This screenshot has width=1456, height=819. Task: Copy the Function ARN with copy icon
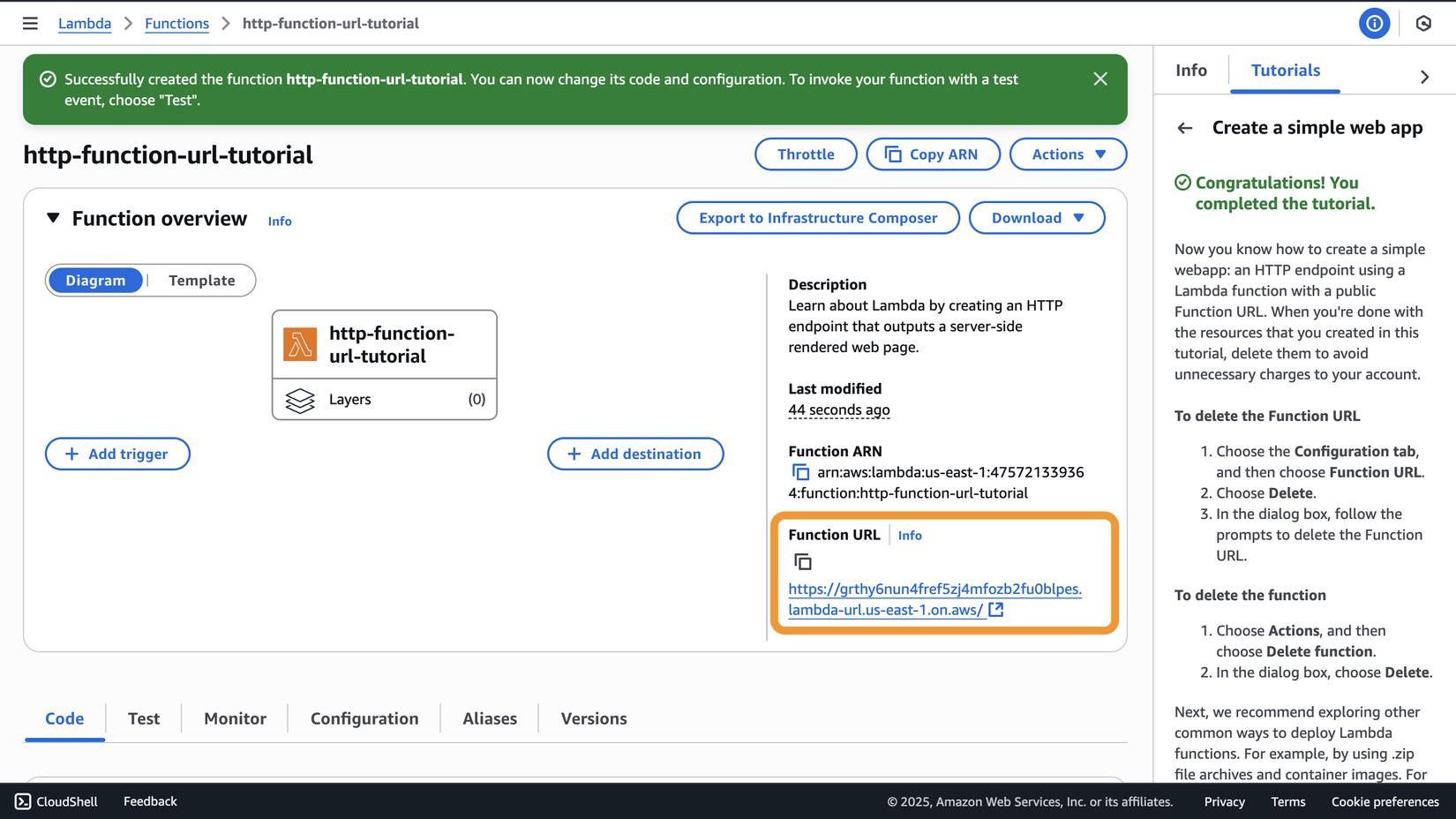pyautogui.click(x=800, y=473)
